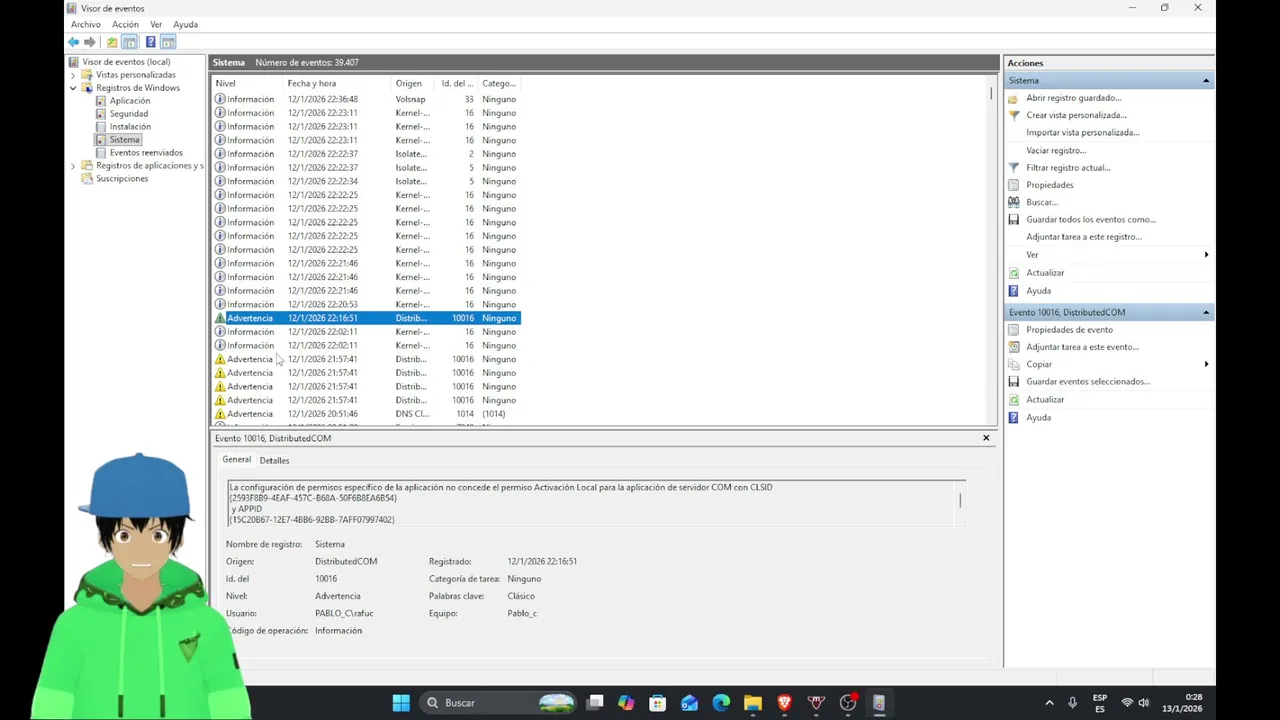1280x720 pixels.
Task: Click the Guardar todos los eventos disk icon
Action: coord(1013,219)
